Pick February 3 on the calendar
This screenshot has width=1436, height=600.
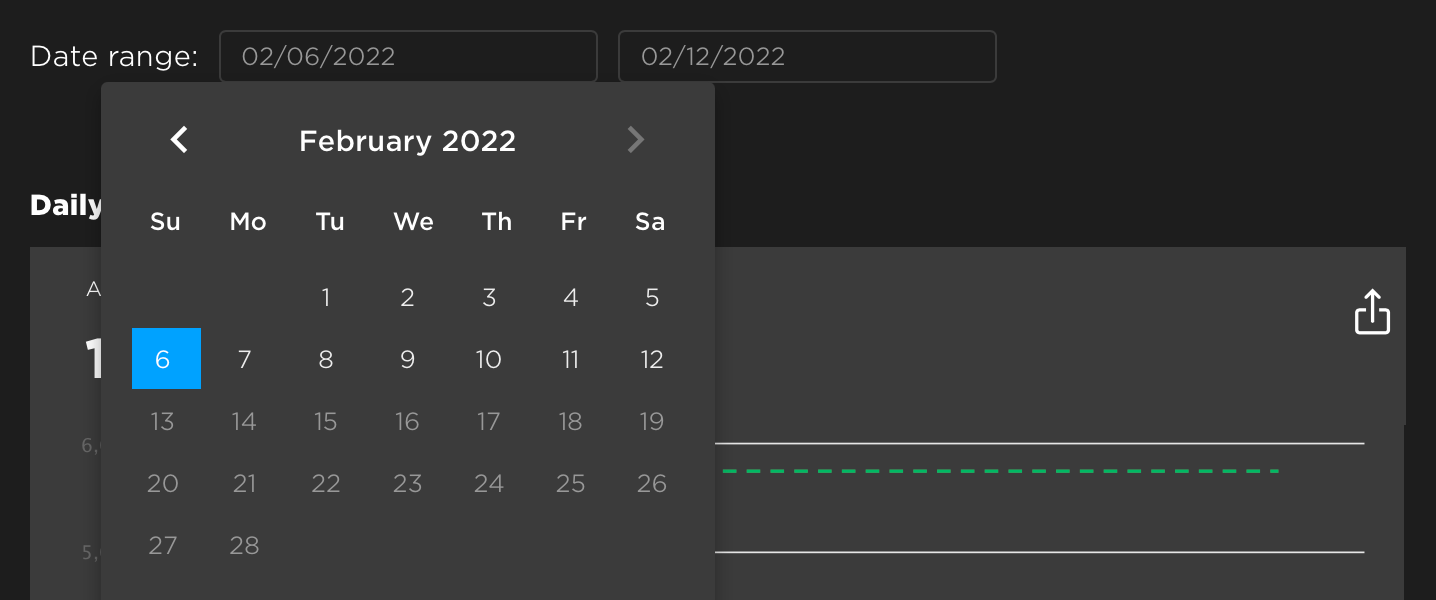coord(489,297)
